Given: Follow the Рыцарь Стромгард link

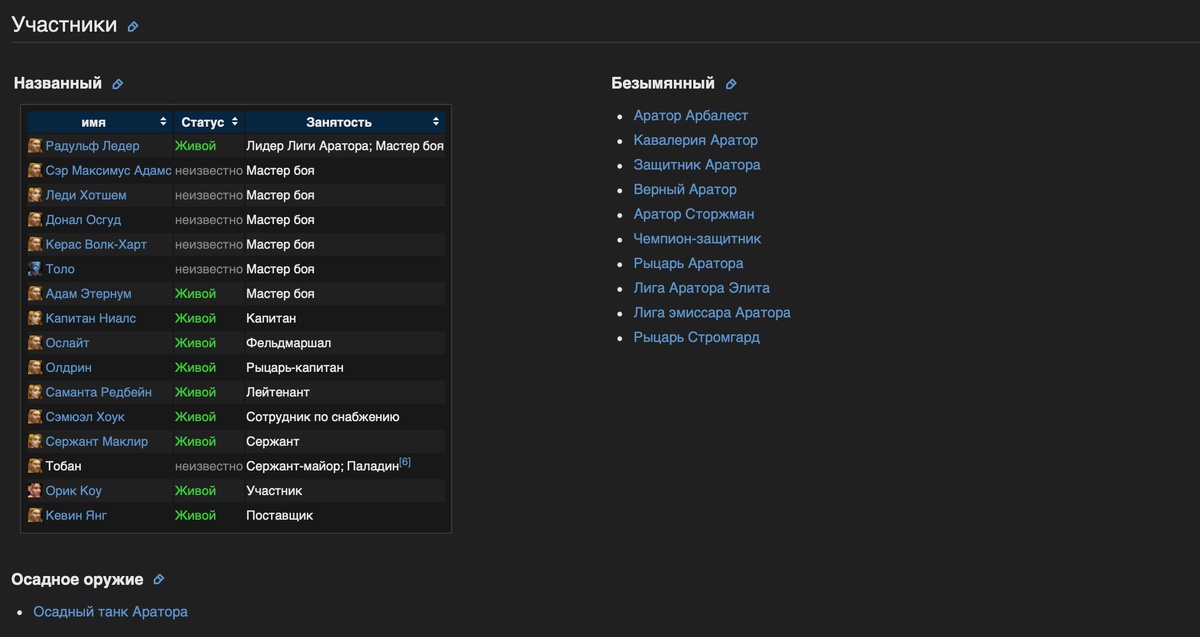Looking at the screenshot, I should 696,338.
